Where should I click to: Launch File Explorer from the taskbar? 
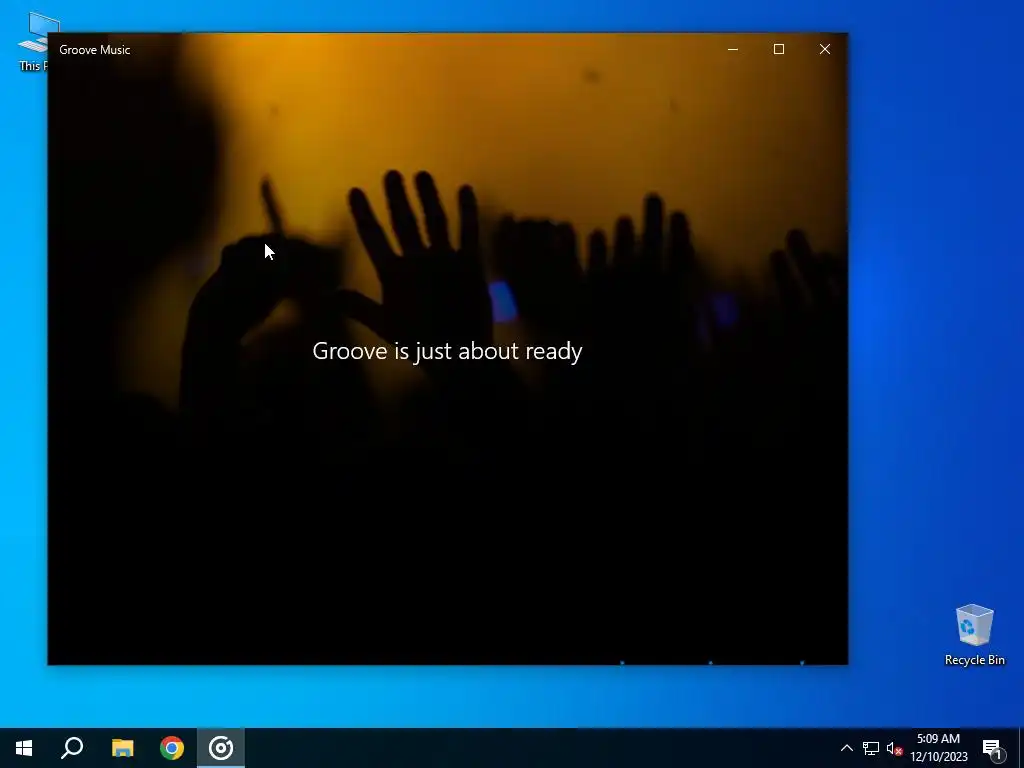click(122, 748)
